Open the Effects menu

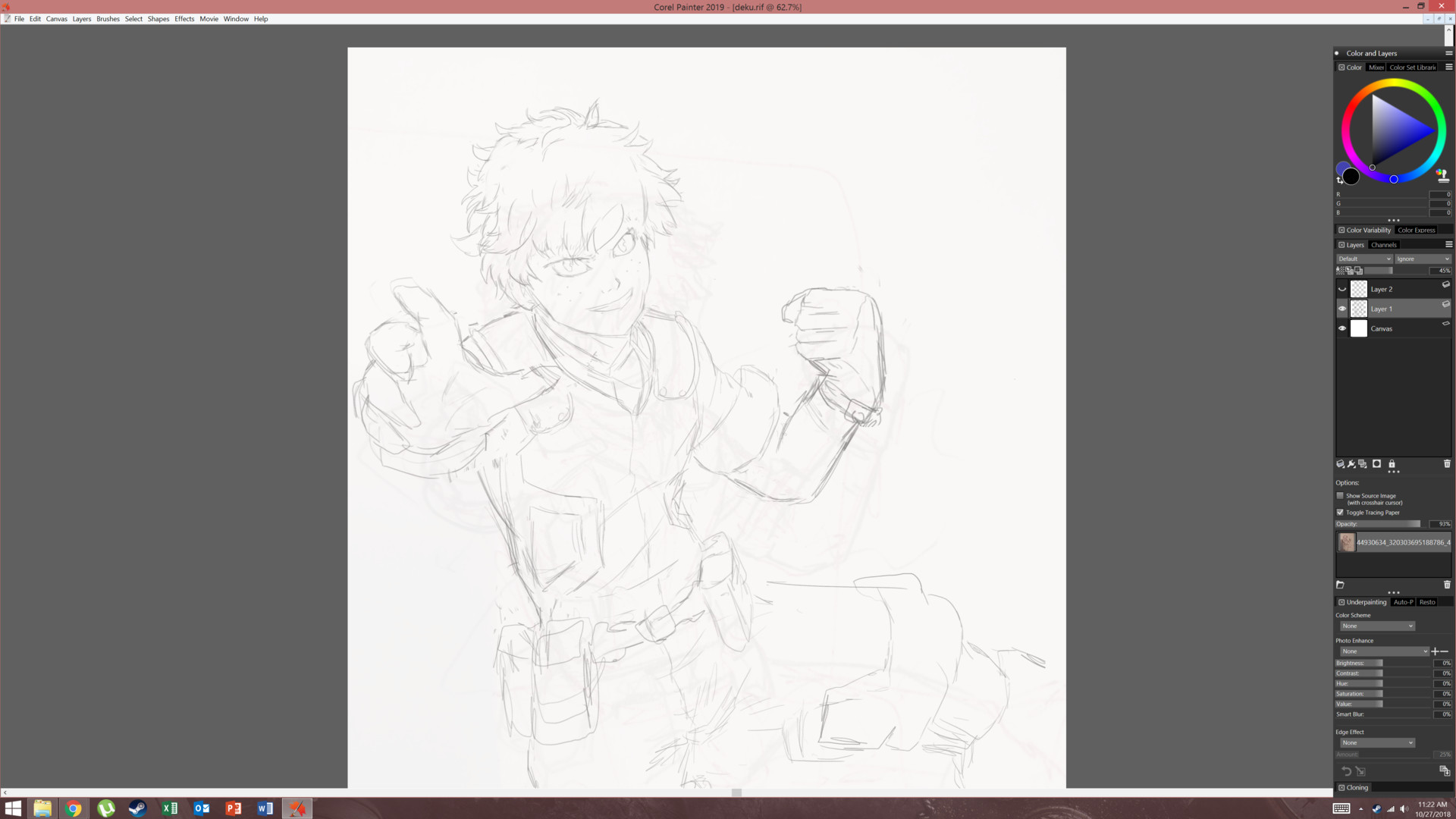point(184,19)
